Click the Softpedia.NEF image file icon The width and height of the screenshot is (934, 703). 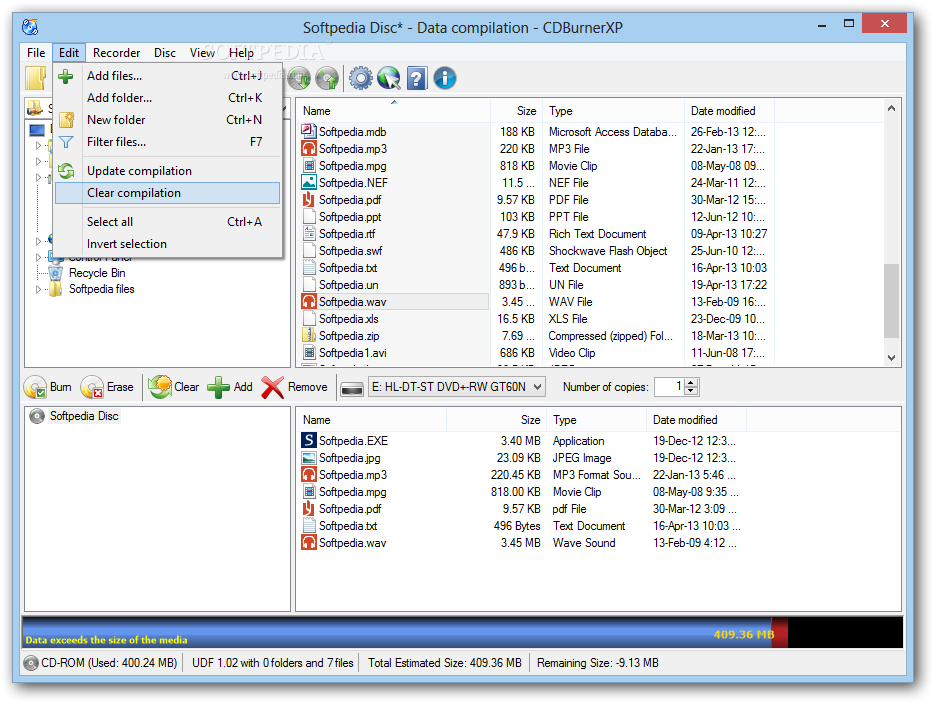[309, 182]
